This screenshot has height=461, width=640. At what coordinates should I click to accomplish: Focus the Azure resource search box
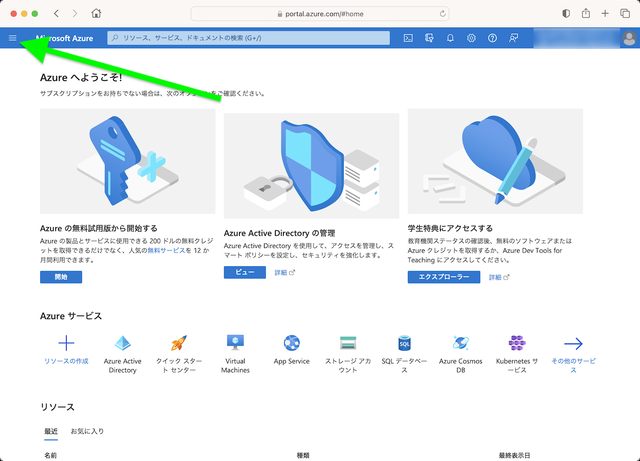[249, 38]
